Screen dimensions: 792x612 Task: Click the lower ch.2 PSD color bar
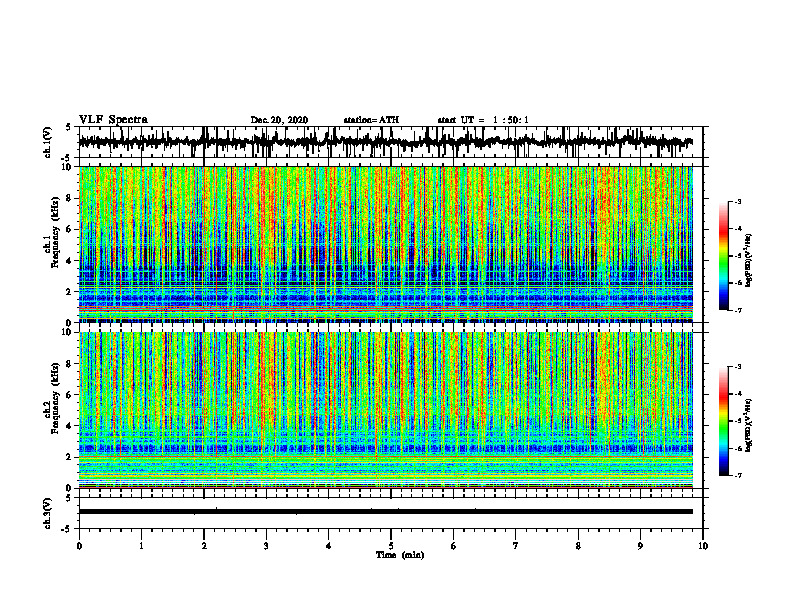(x=723, y=421)
